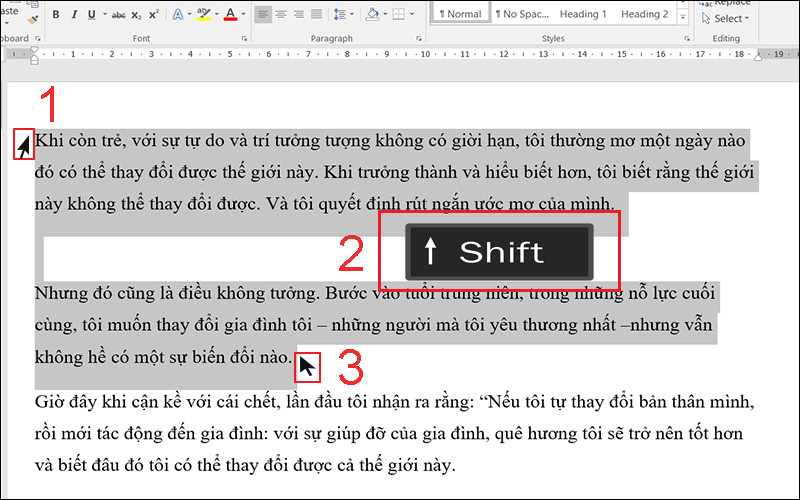
Task: Apply the yellow text highlight color
Action: (204, 14)
